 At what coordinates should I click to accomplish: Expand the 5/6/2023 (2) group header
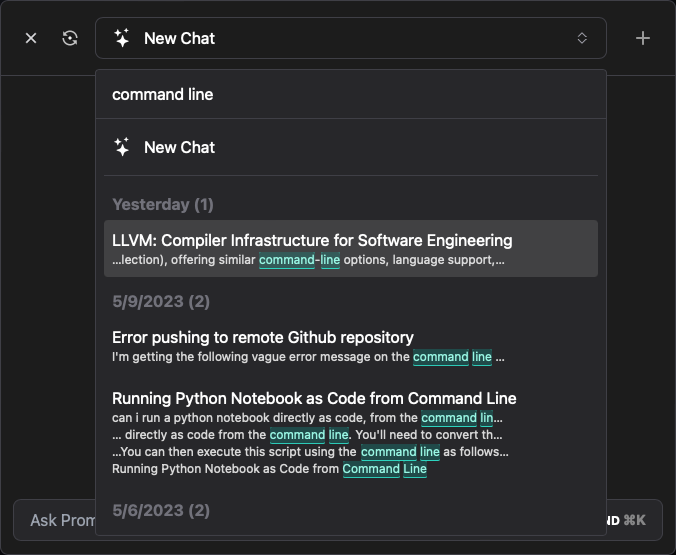click(x=161, y=510)
